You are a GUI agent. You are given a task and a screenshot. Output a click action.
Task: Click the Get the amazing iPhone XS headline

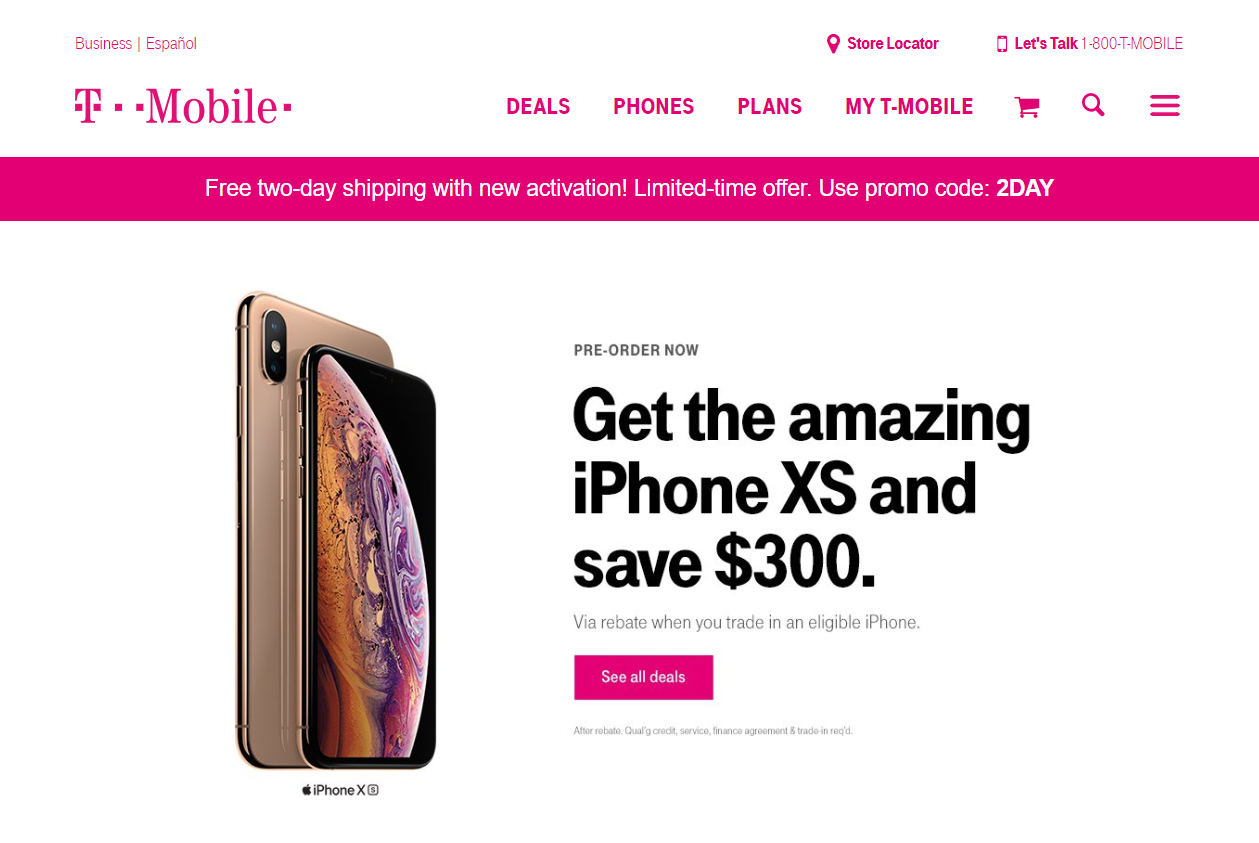point(801,489)
